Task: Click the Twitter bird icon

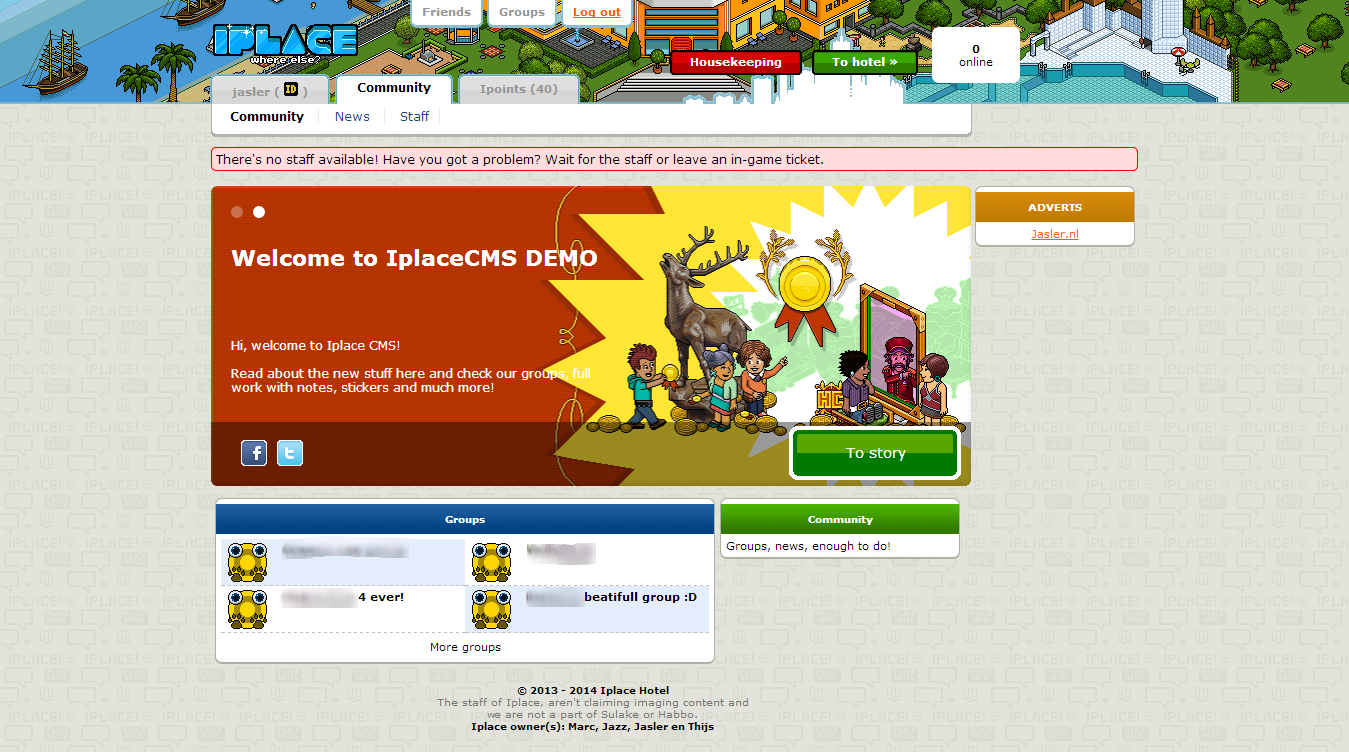Action: click(290, 453)
